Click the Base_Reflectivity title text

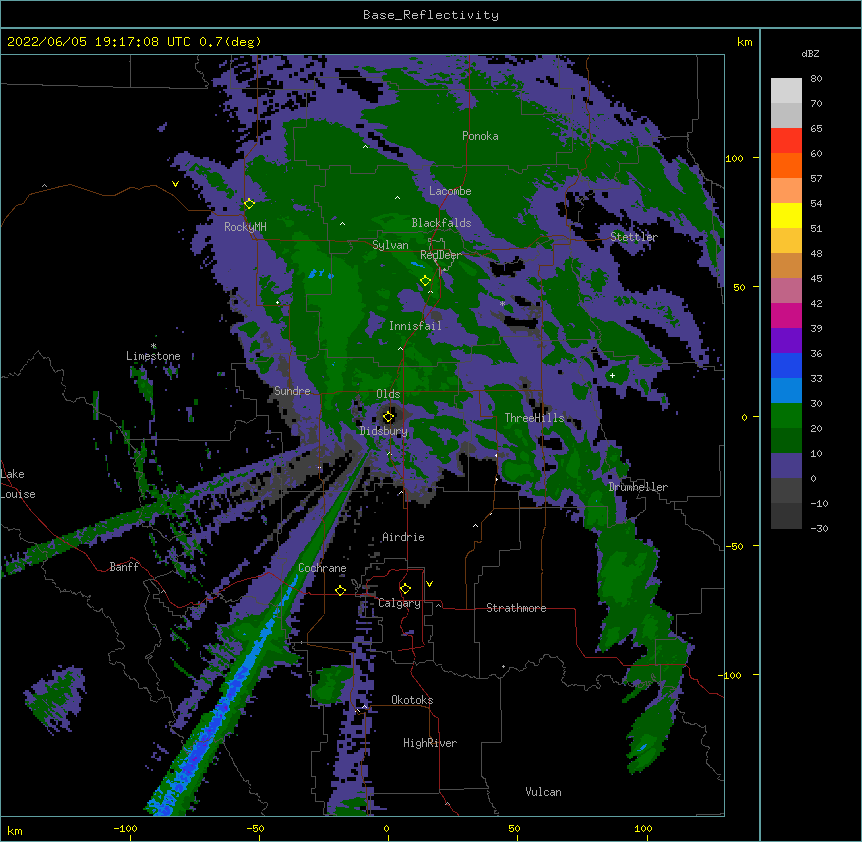click(431, 15)
